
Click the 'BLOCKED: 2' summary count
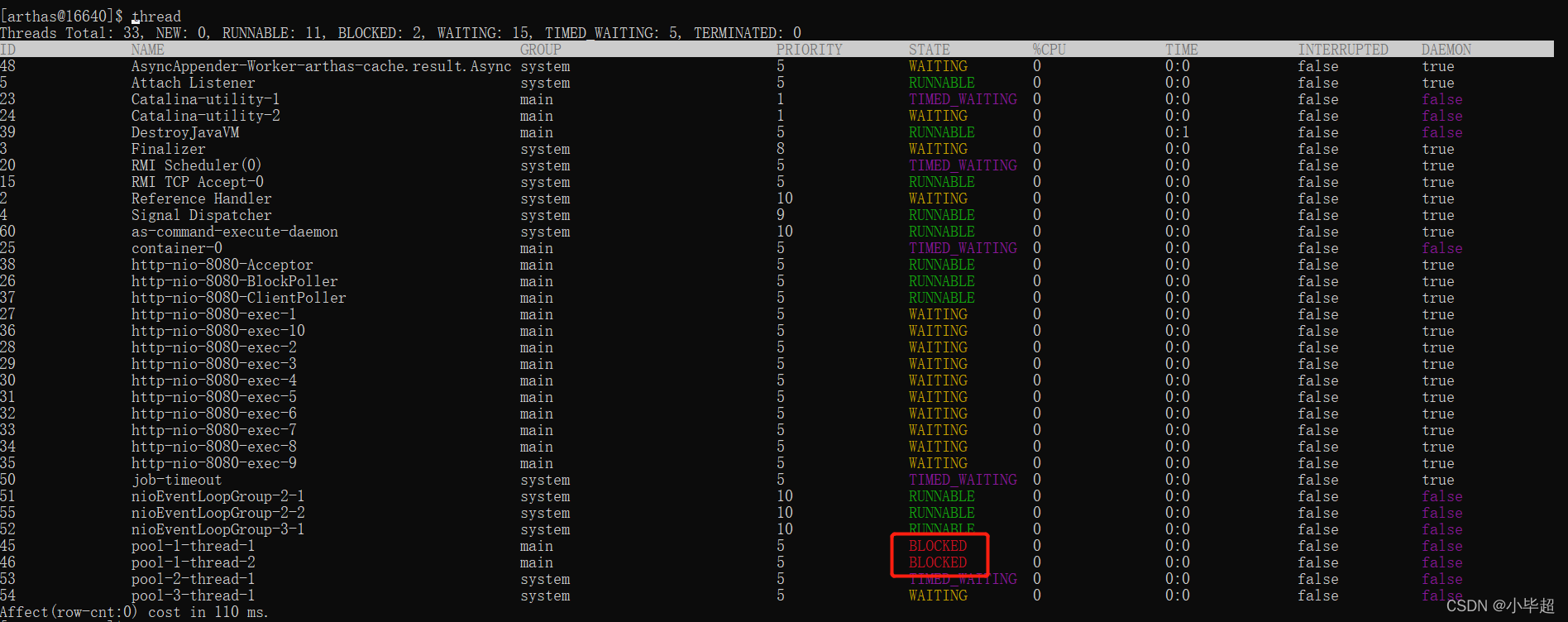coord(380,33)
